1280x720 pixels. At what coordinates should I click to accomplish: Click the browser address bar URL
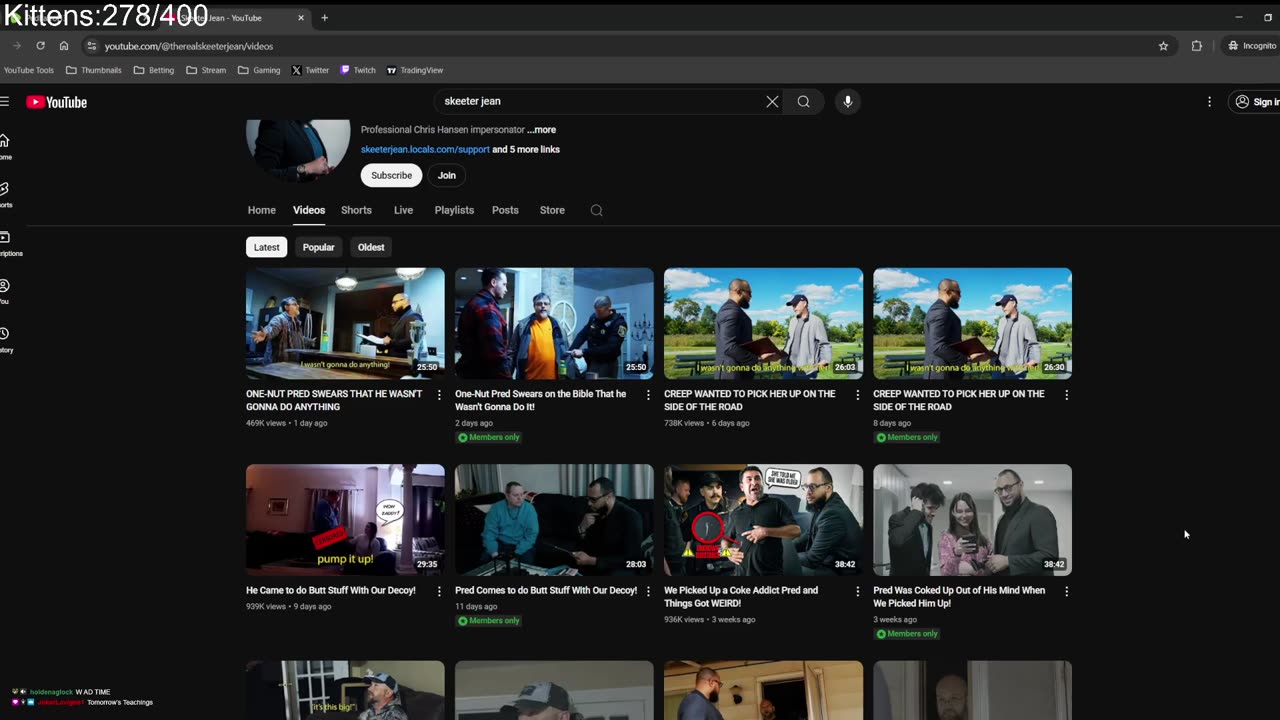pos(189,46)
